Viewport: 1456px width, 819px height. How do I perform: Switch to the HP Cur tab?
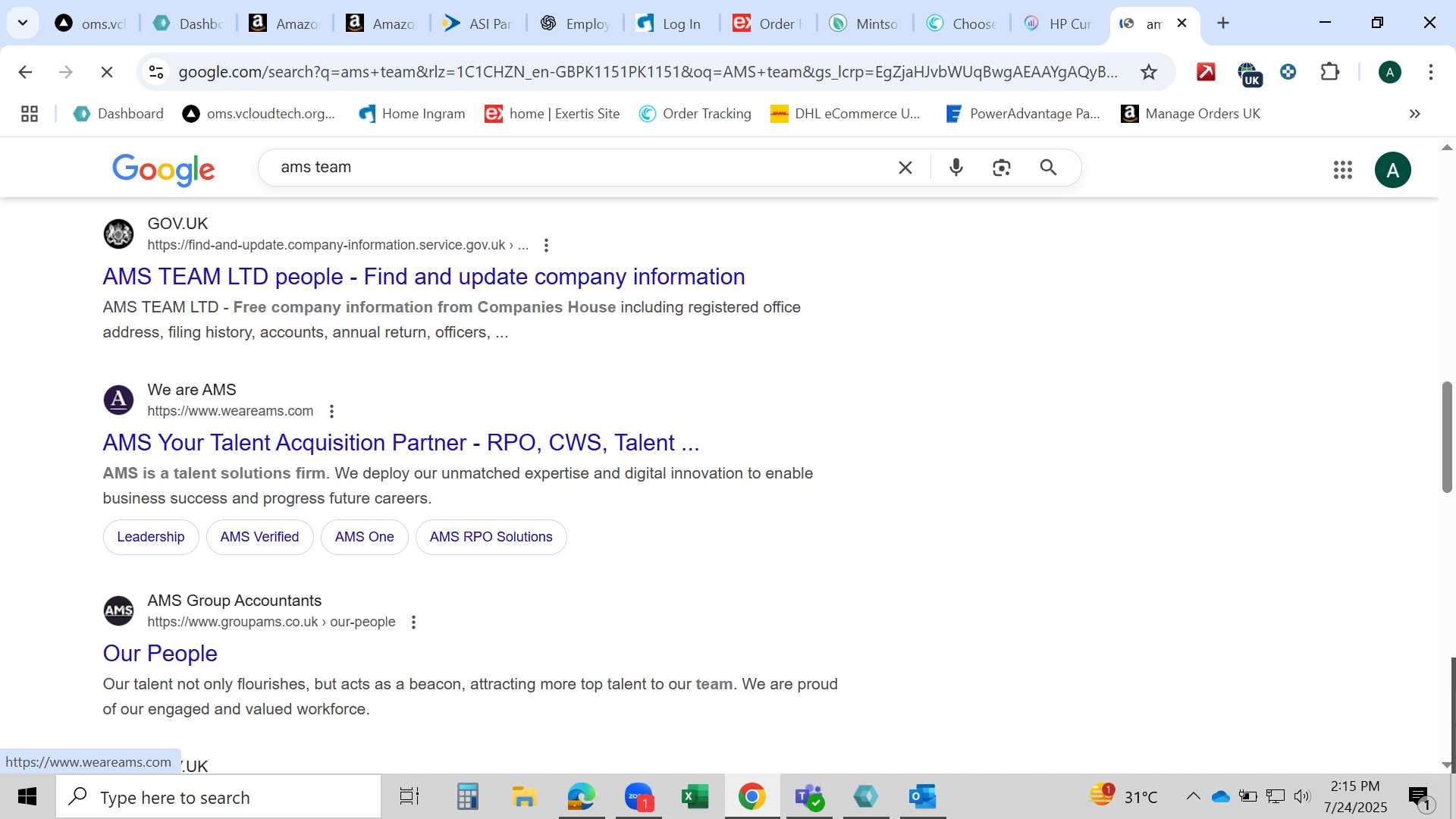click(x=1059, y=24)
